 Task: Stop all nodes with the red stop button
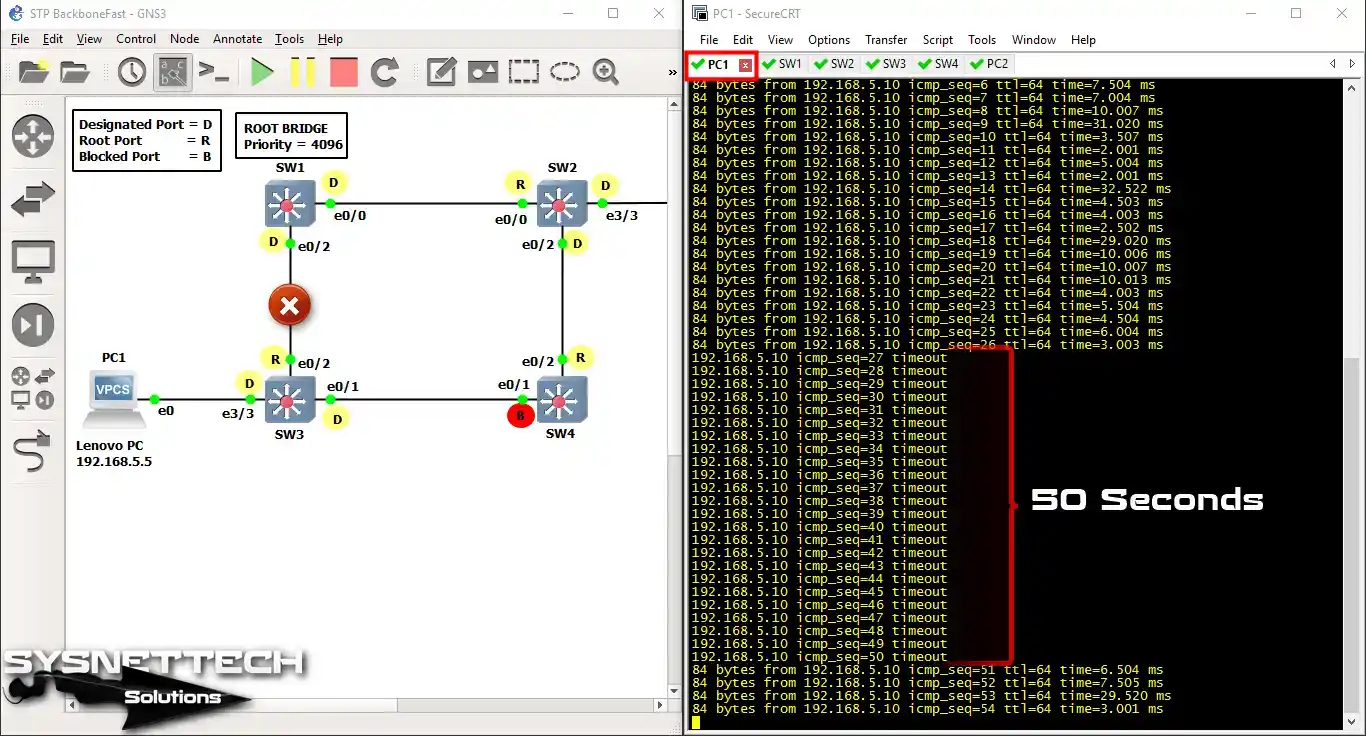pos(344,71)
